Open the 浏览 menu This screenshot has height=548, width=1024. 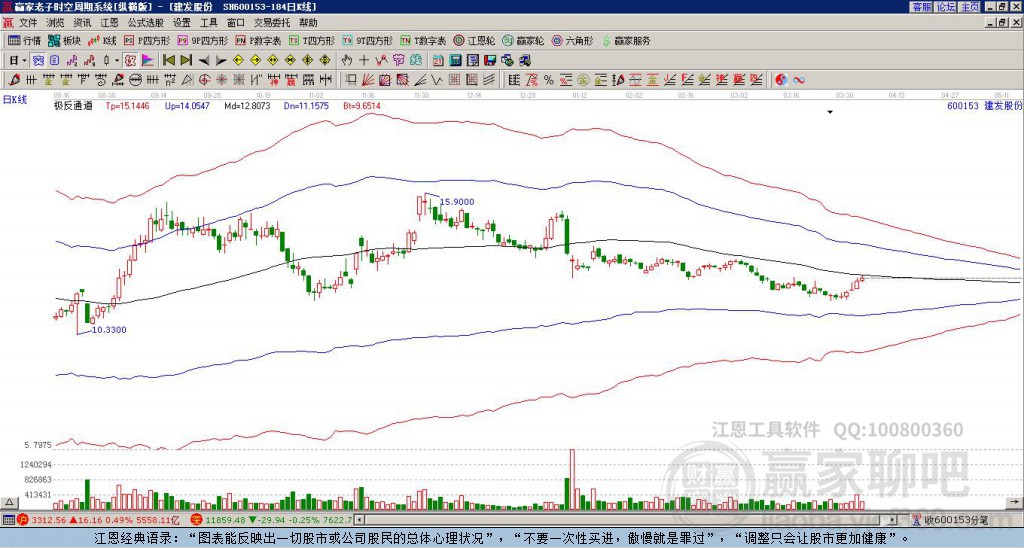[x=56, y=23]
